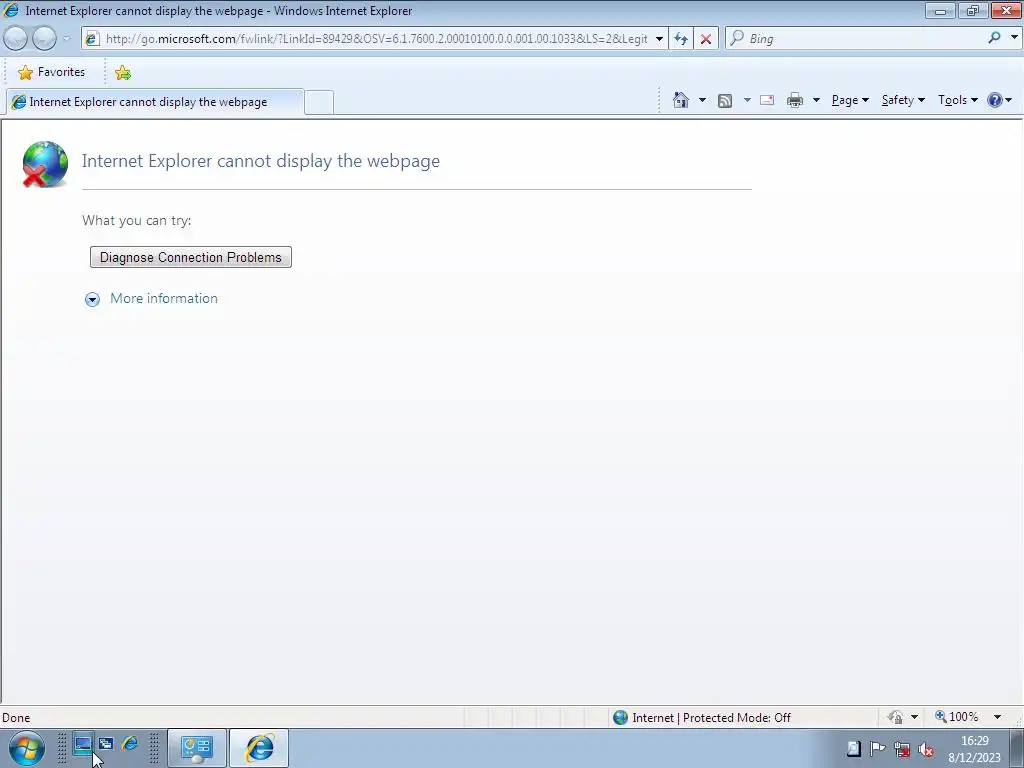Expand the zoom level dropdown arrow
This screenshot has height=768, width=1024.
click(997, 717)
